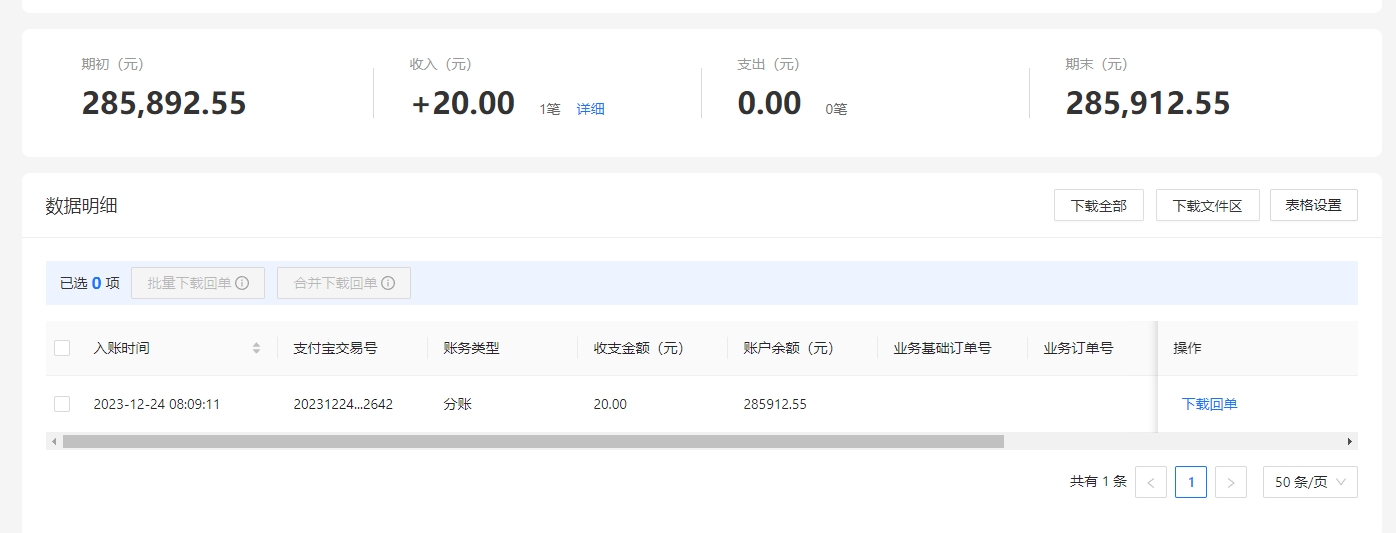Click the 业务订单号 column header
This screenshot has height=533, width=1396.
click(1078, 348)
